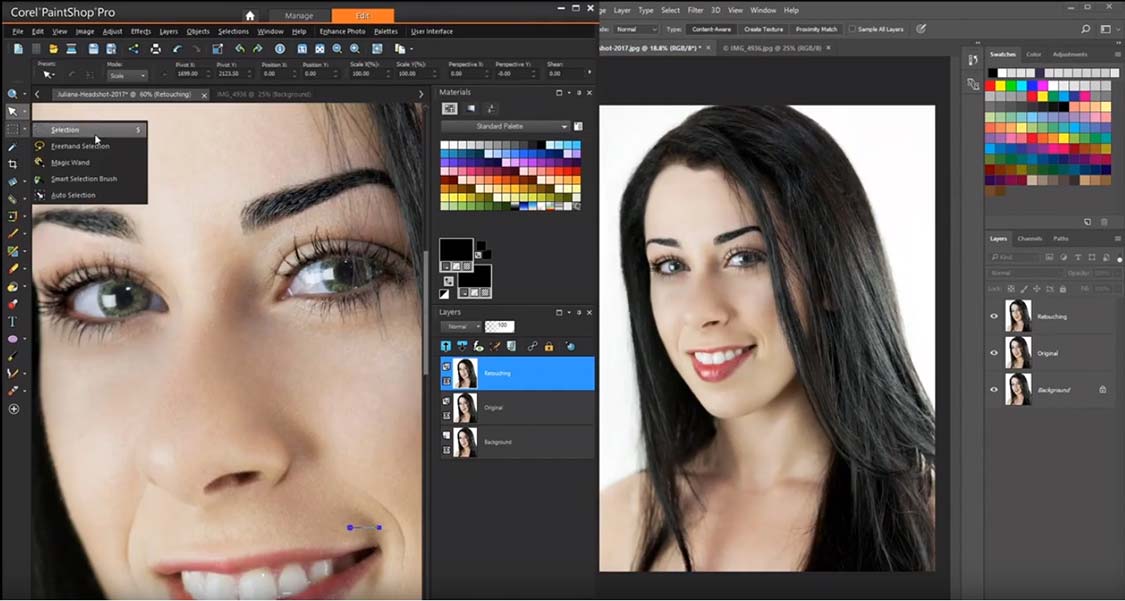The image size is (1125, 601).
Task: Select the Retouching layer thumbnail in PaintShop
Action: pos(465,373)
